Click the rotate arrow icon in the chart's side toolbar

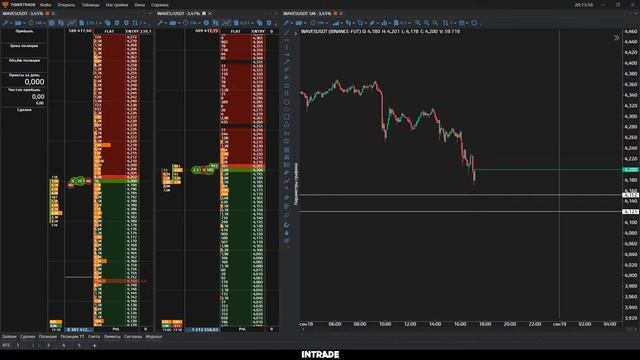[x=287, y=225]
